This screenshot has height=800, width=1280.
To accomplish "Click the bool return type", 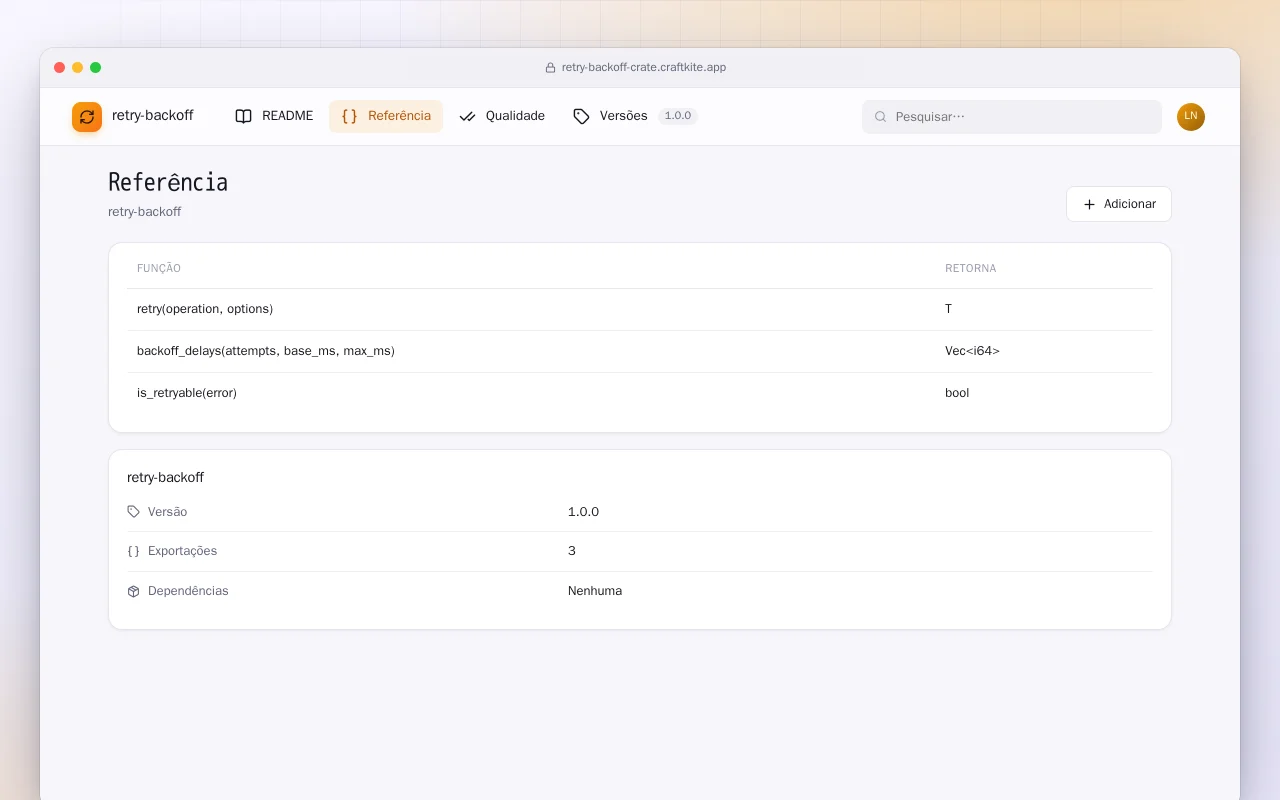I will (957, 393).
